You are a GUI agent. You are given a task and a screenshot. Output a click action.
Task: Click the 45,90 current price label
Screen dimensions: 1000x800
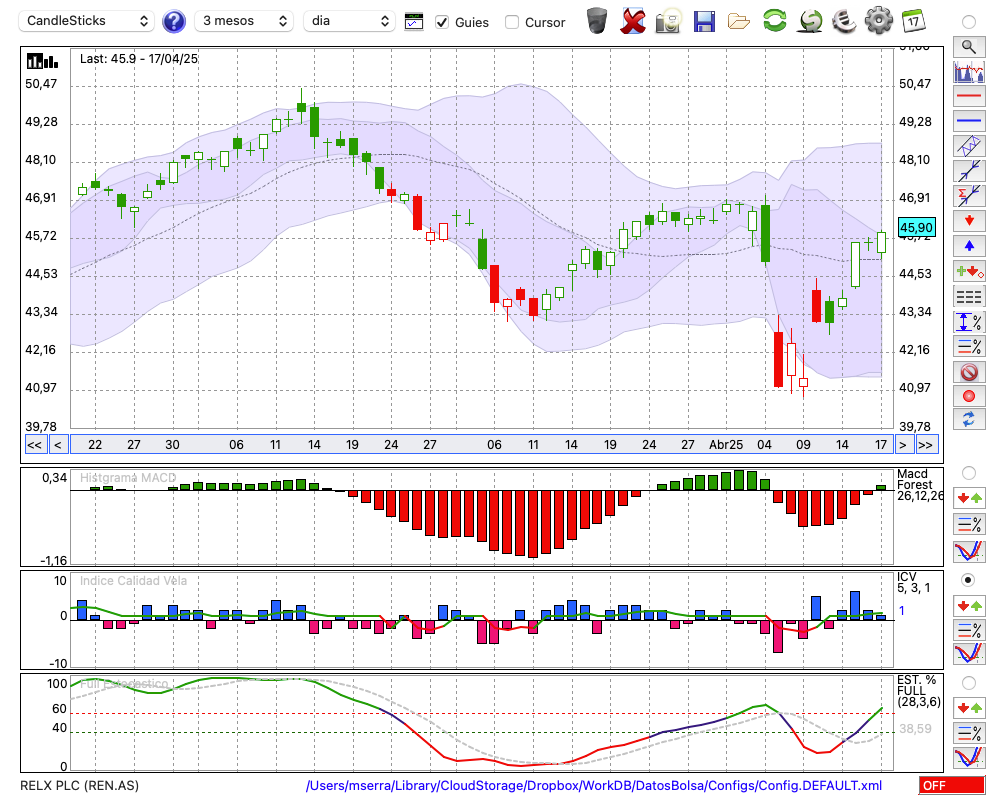[x=916, y=227]
